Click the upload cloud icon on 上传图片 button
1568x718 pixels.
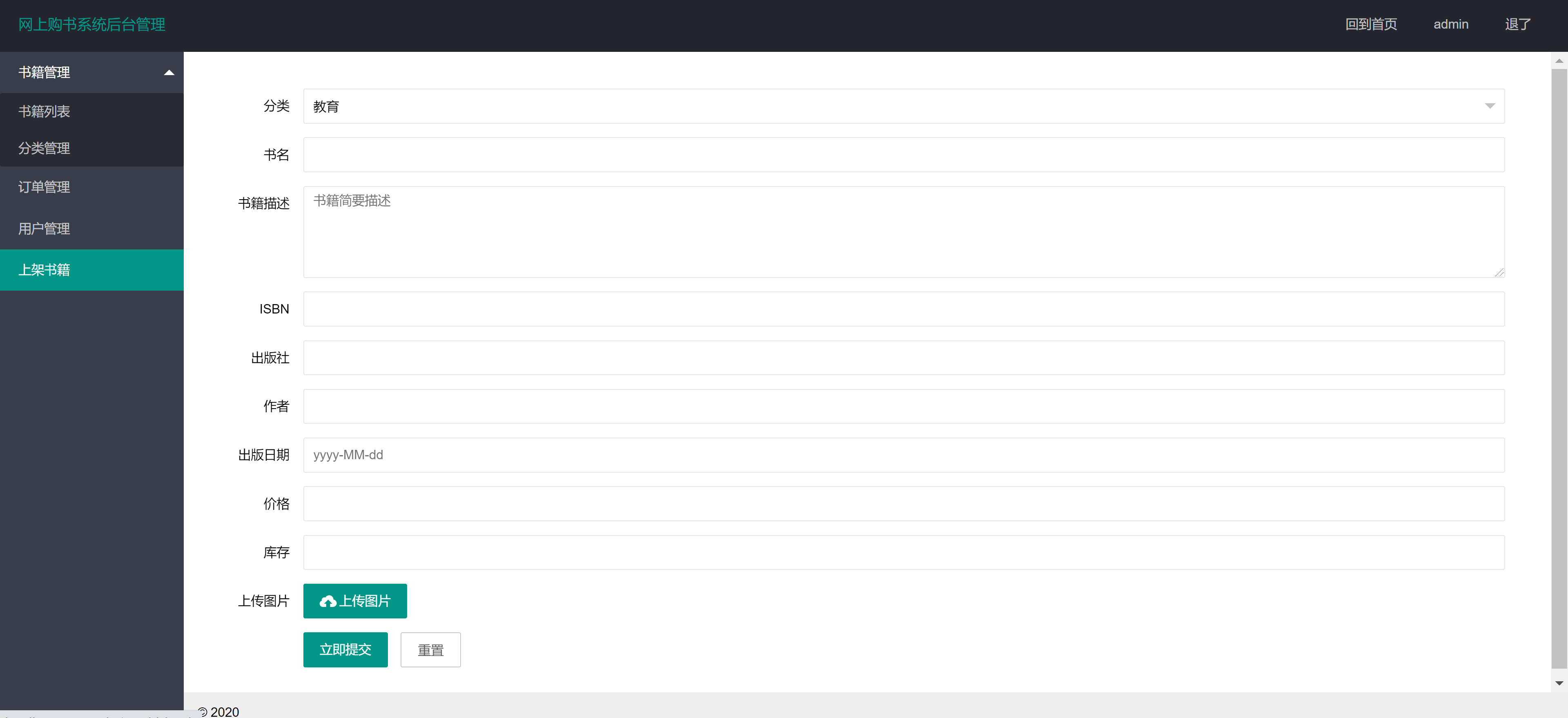pos(329,600)
